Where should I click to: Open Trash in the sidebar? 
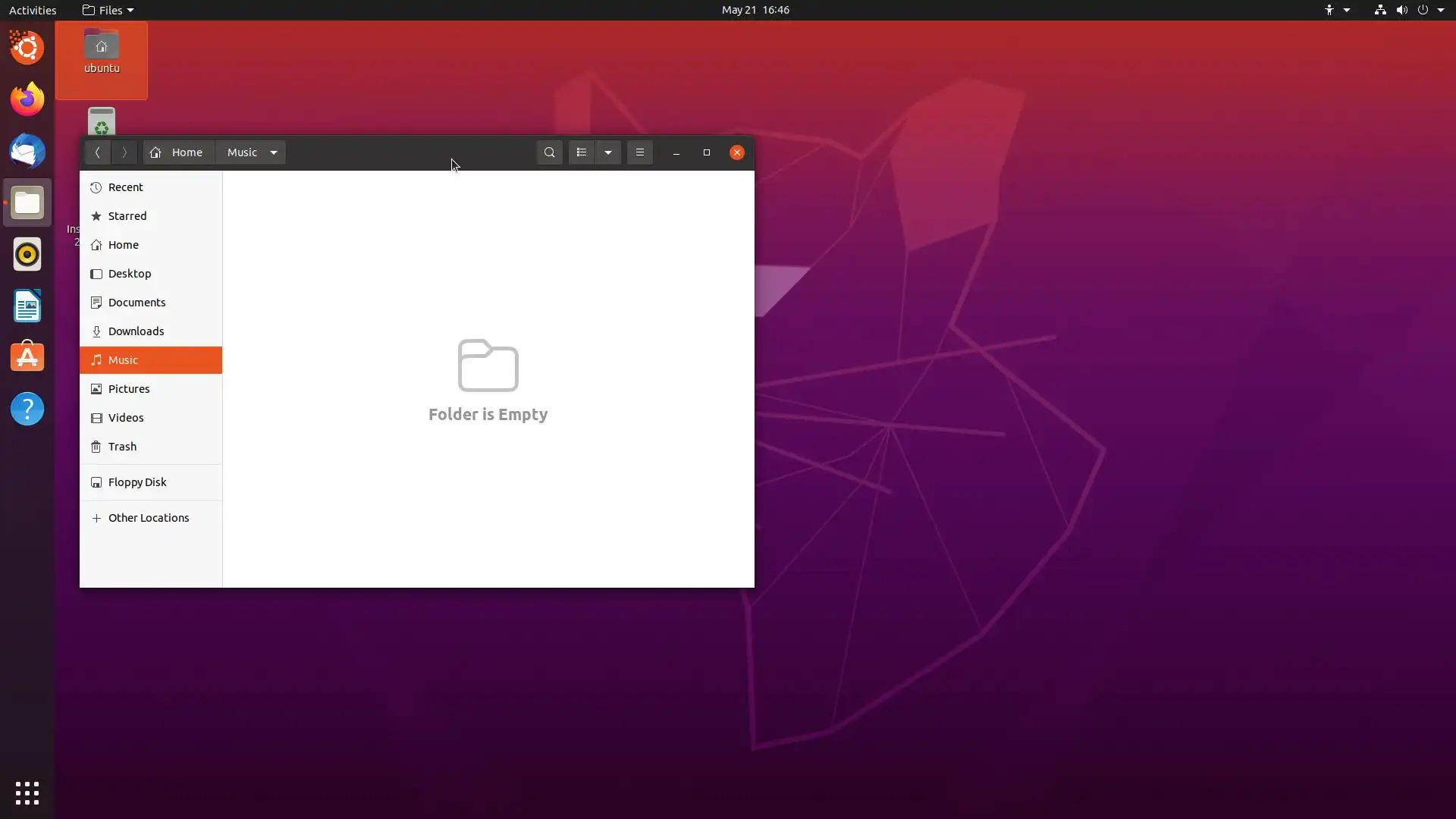(x=122, y=447)
